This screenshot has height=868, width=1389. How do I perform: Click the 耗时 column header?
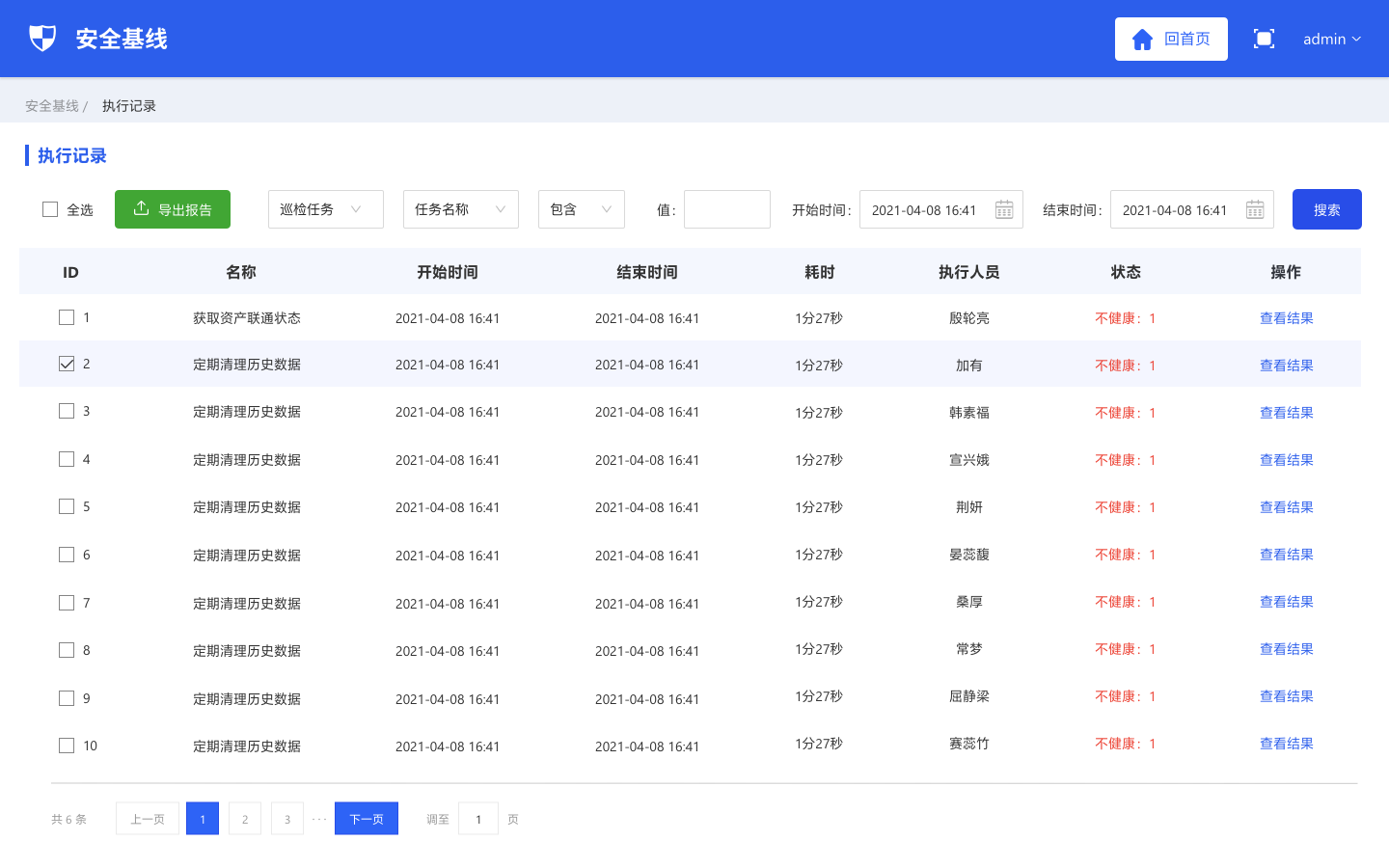820,272
